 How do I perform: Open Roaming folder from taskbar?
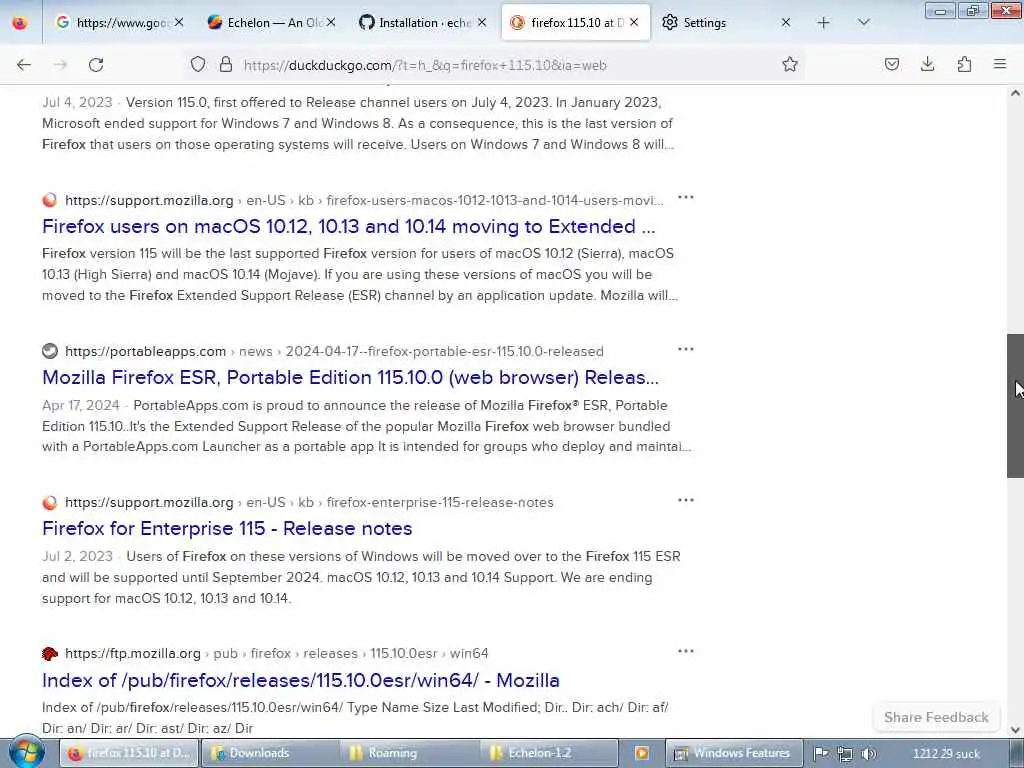click(410, 753)
